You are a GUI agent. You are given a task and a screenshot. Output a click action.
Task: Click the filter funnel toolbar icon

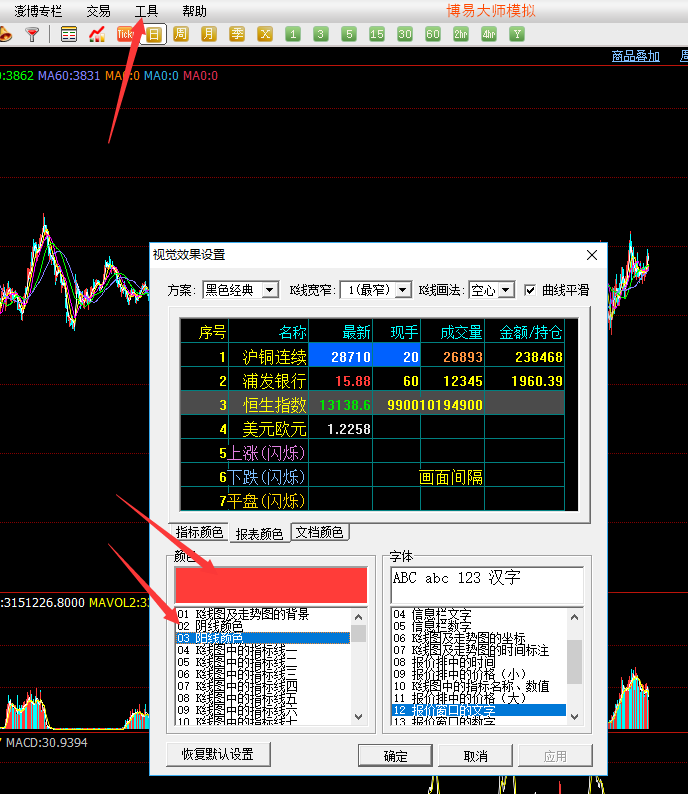(x=32, y=34)
